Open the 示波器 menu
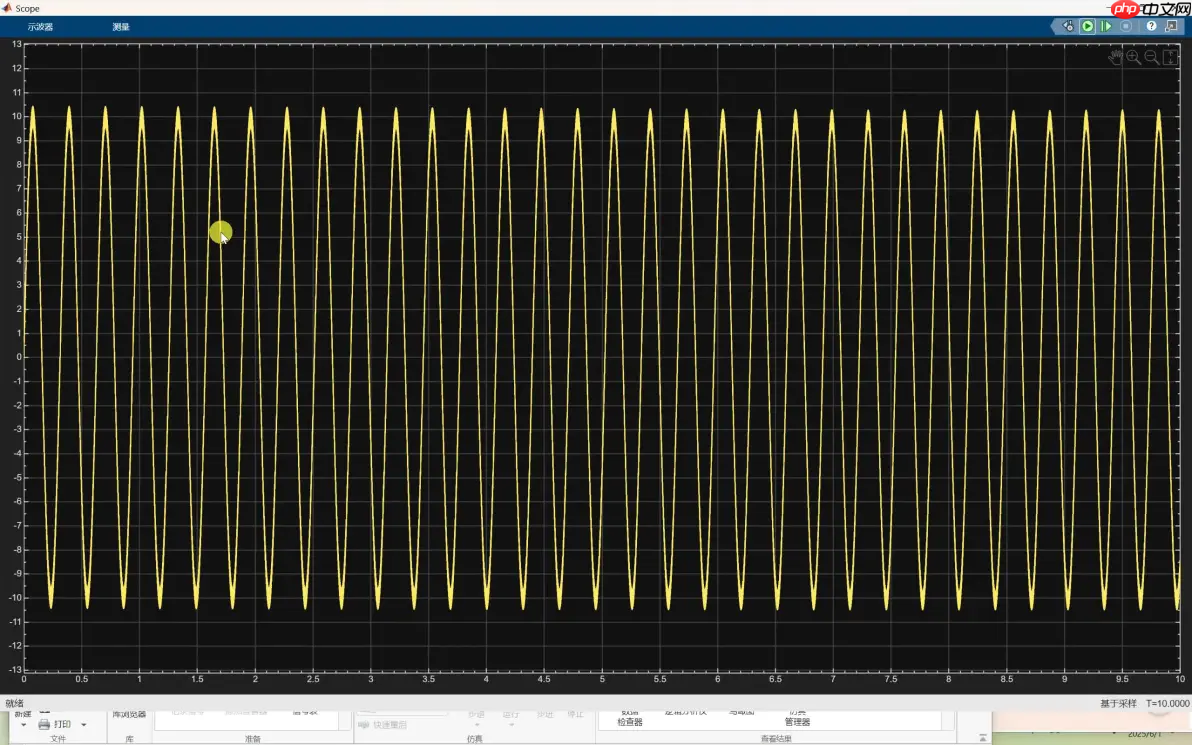Viewport: 1192px width, 745px height. tap(39, 27)
